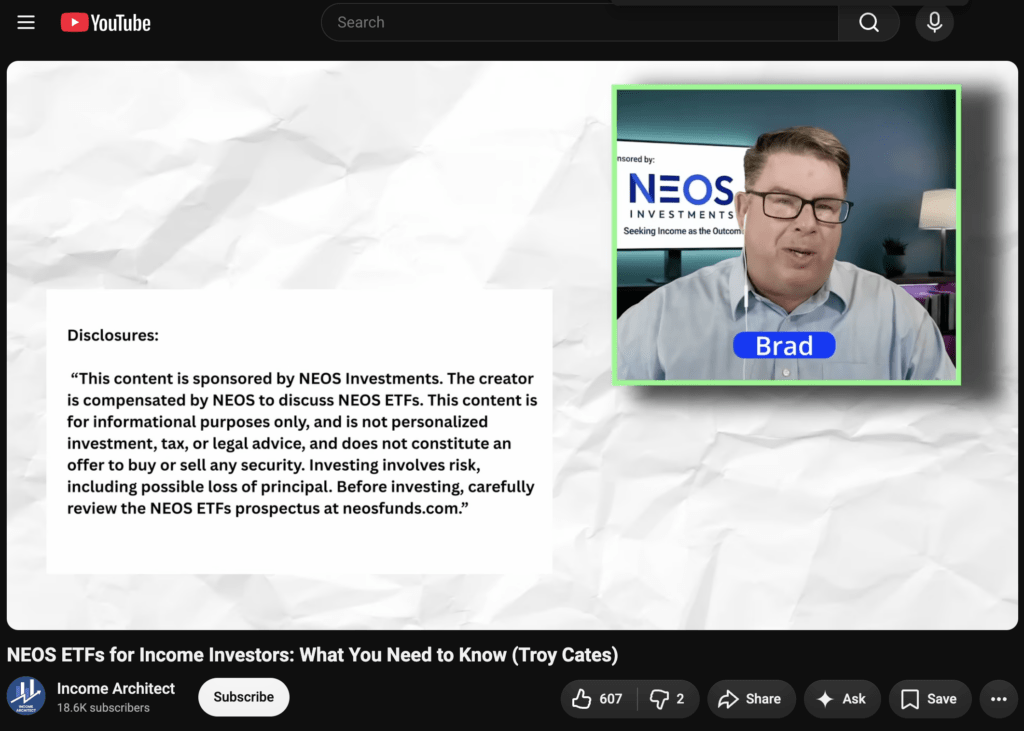The height and width of the screenshot is (731, 1024).
Task: Like the video with thumbs up
Action: tap(598, 699)
